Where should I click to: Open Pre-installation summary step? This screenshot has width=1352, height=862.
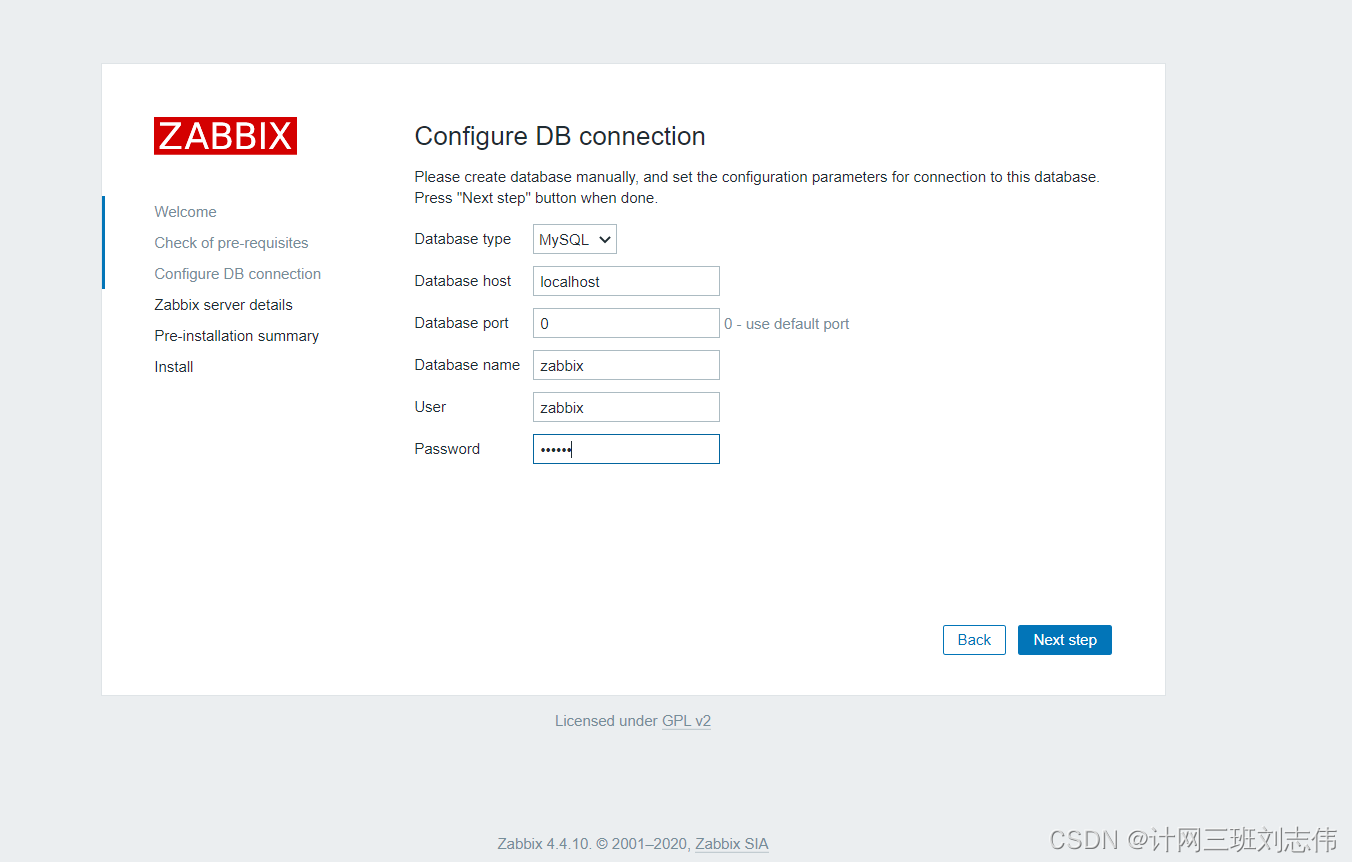[x=236, y=336]
